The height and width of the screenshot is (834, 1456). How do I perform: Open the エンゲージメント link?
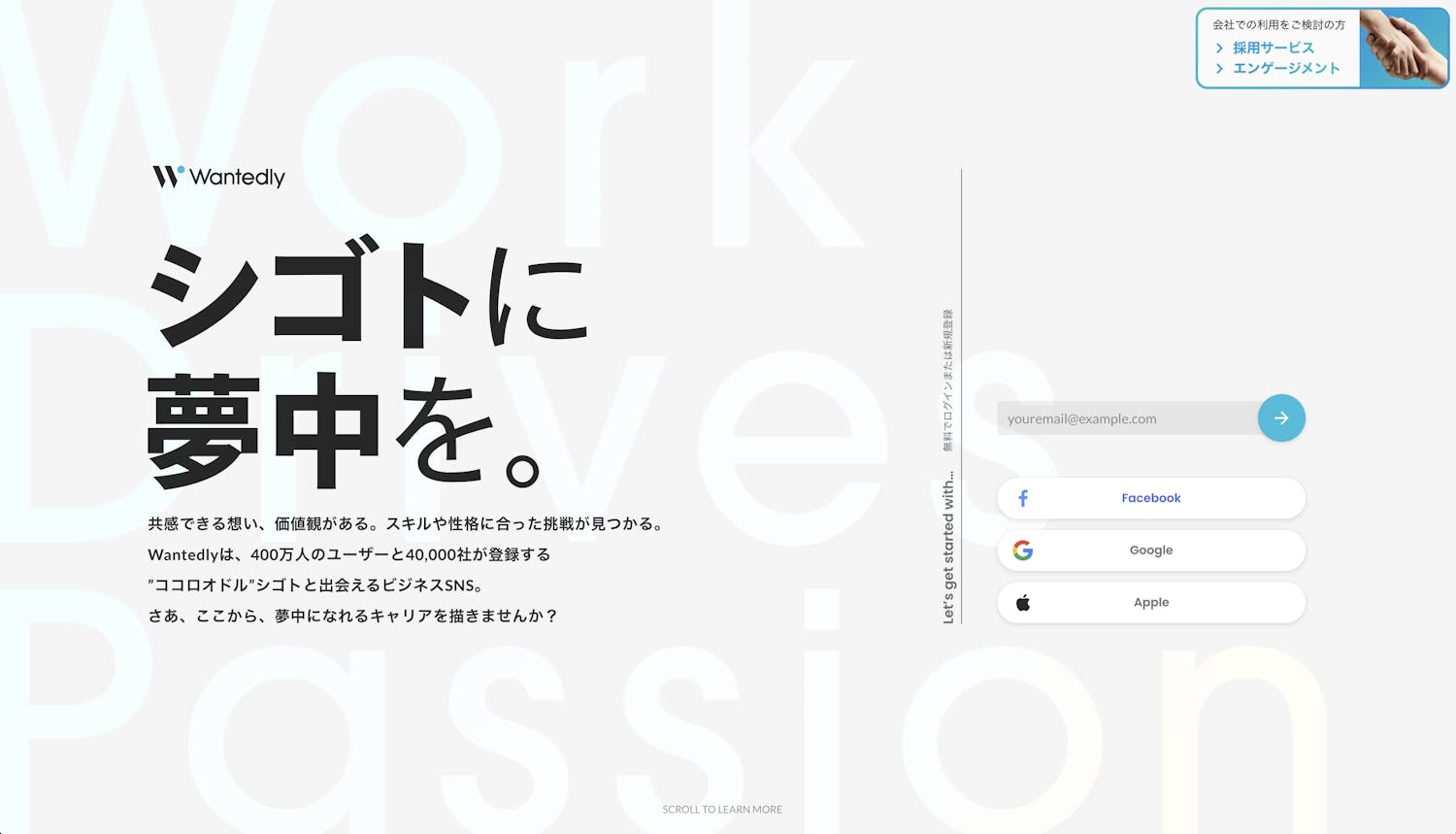click(1286, 68)
